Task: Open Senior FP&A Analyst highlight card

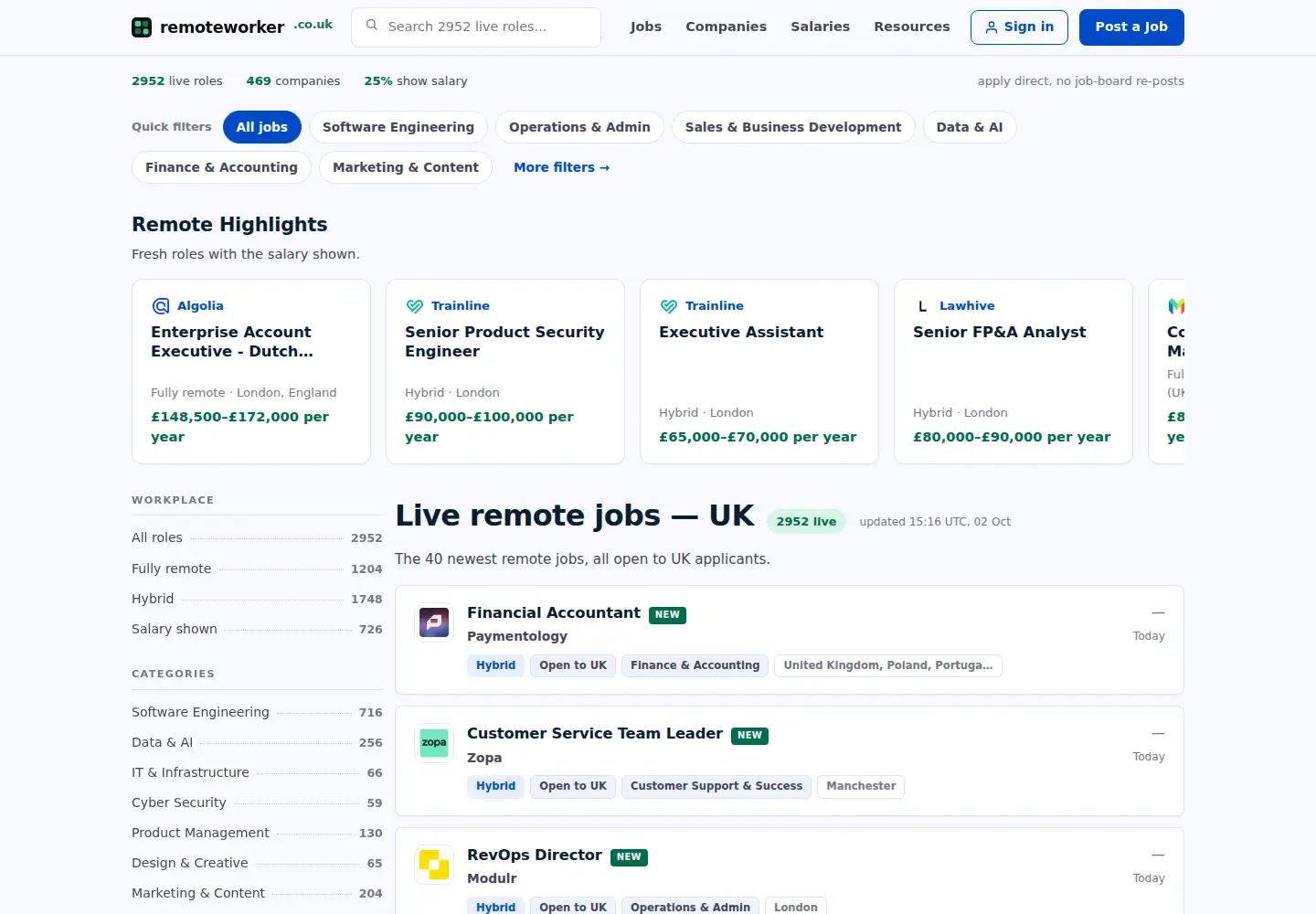Action: pyautogui.click(x=1014, y=372)
